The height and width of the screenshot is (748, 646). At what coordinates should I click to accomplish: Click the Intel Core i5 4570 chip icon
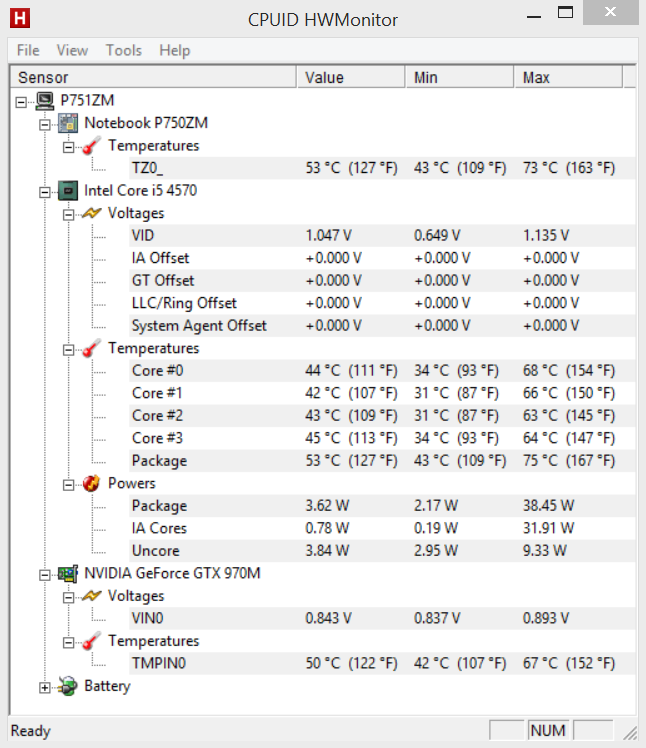(68, 191)
